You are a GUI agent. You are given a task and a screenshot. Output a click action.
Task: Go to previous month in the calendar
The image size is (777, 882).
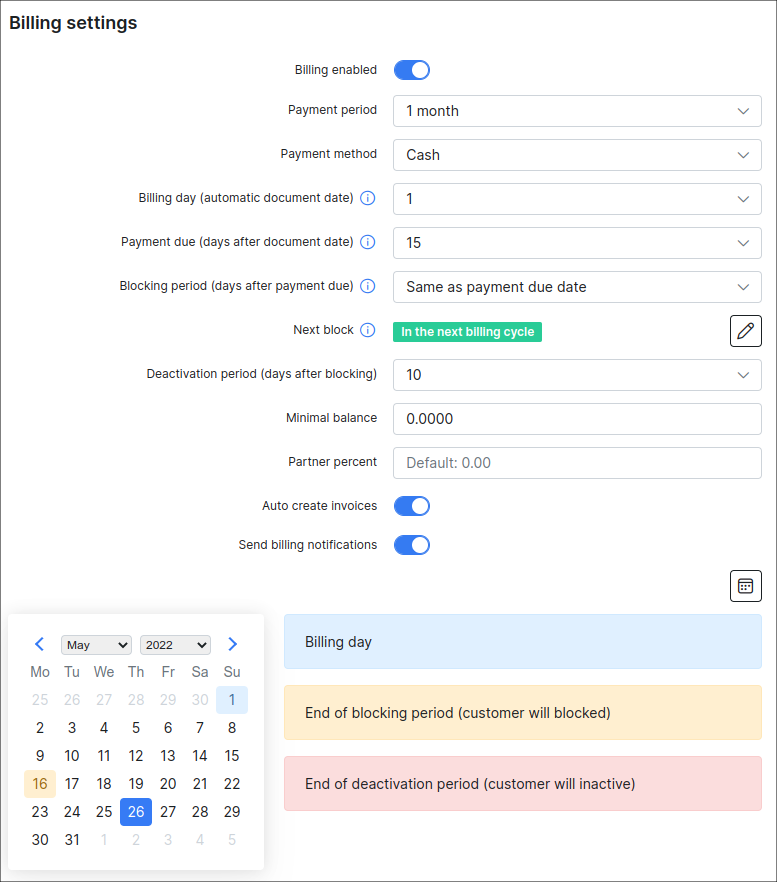pyautogui.click(x=39, y=644)
